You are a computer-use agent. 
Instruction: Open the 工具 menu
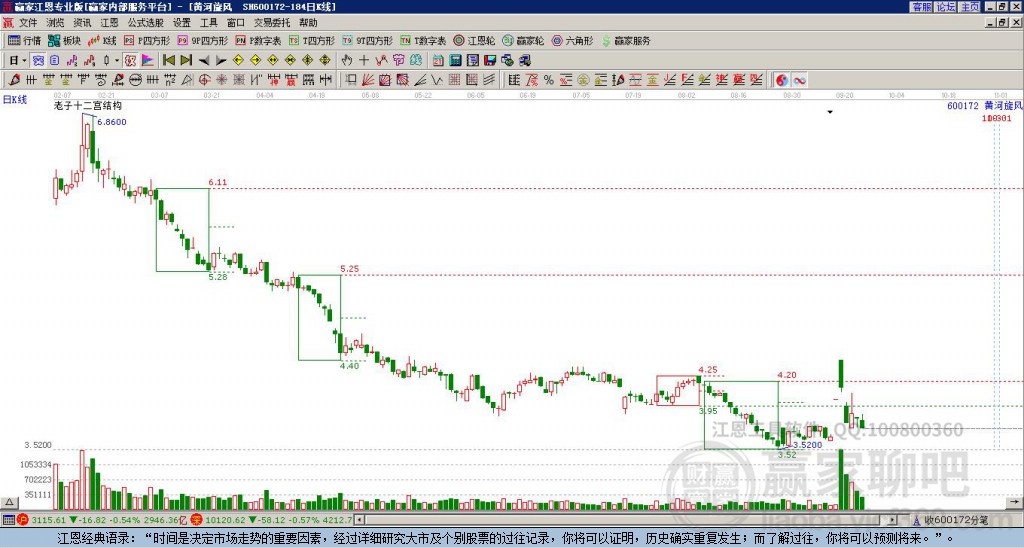pyautogui.click(x=208, y=23)
